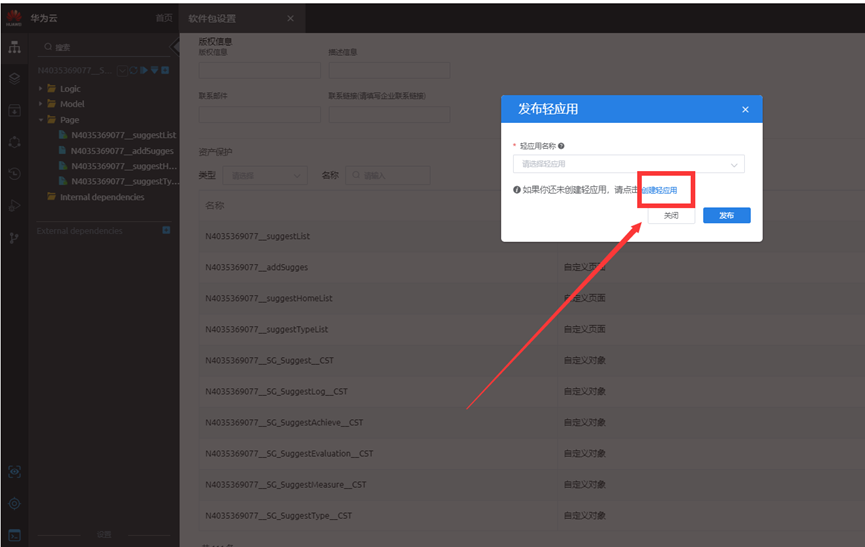865x547 pixels.
Task: Click table row N4035369077__suggestHomeList
Action: click(532, 298)
